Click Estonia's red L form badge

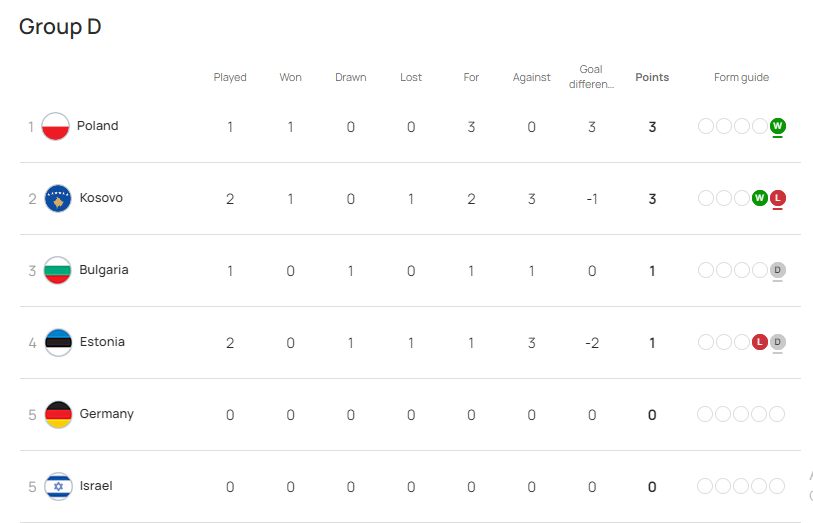pos(759,342)
